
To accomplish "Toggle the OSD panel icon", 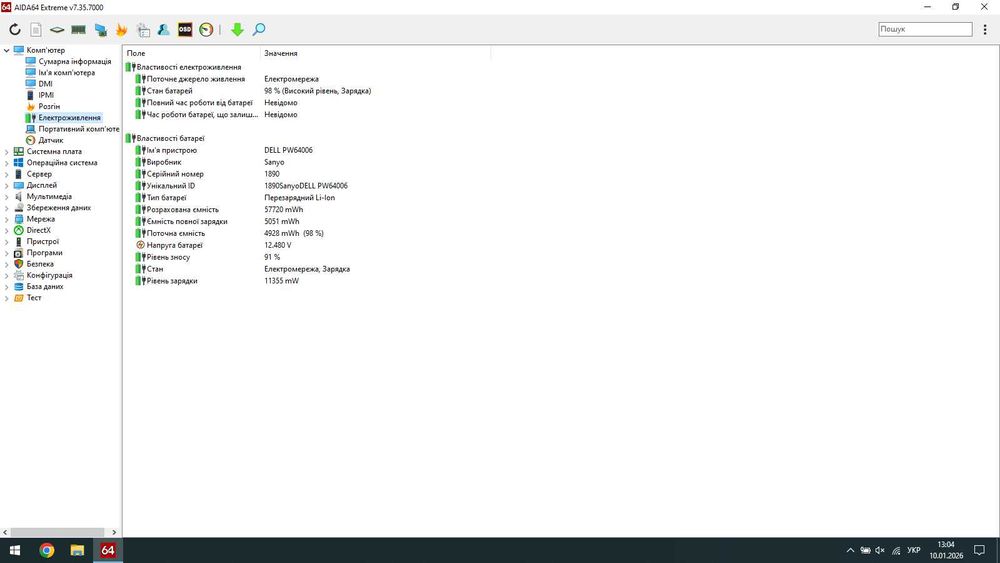I will 185,29.
